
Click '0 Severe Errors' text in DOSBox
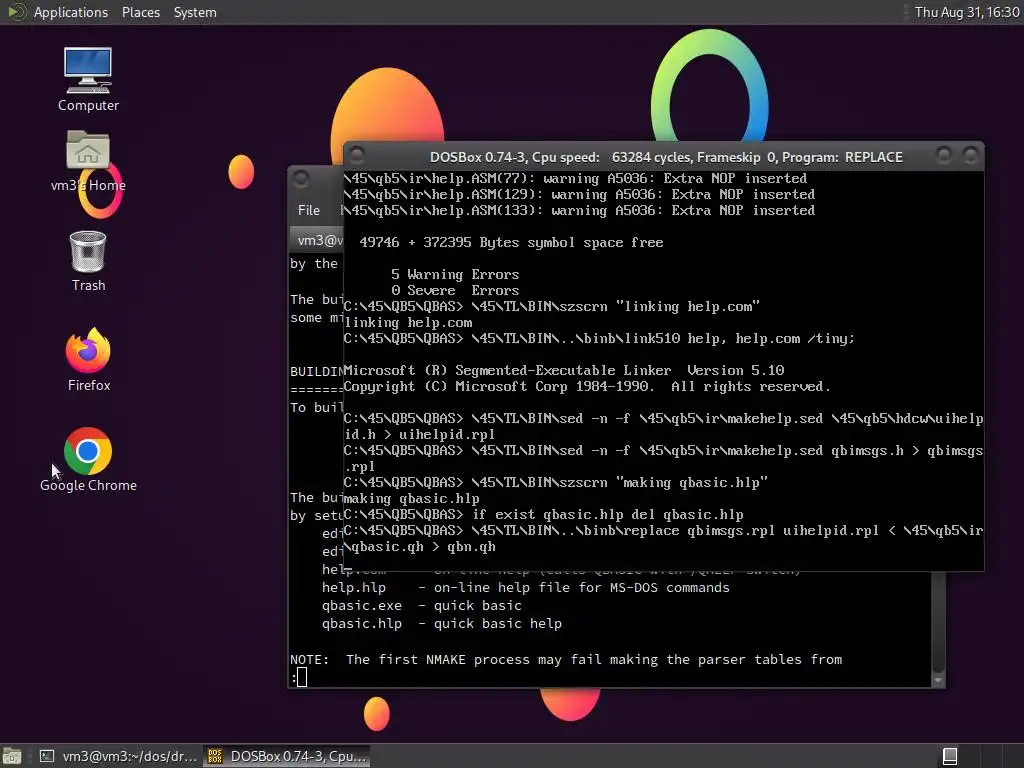tap(455, 290)
